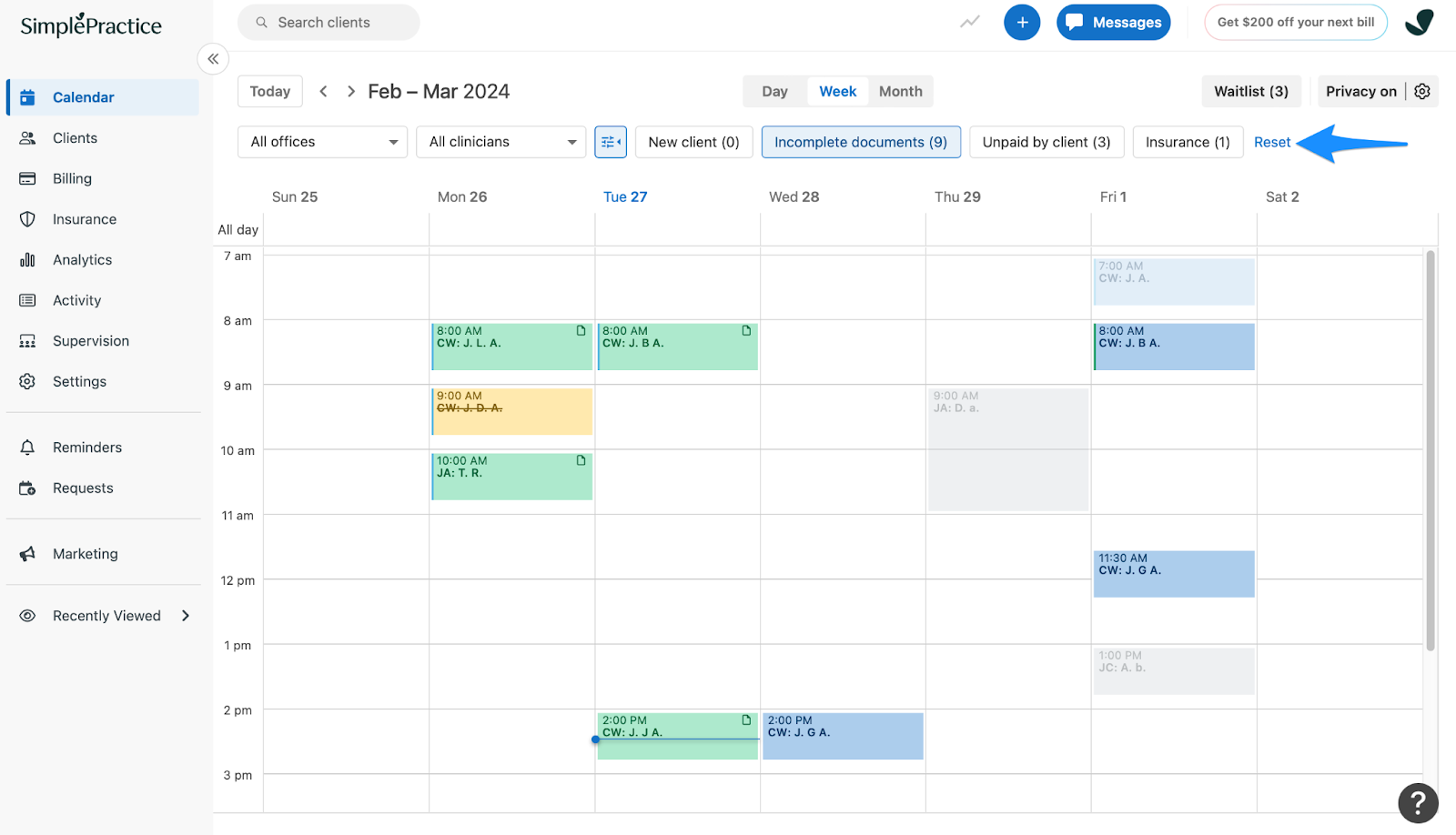Open the Insurance section
Viewport: 1456px width, 835px height.
84,218
